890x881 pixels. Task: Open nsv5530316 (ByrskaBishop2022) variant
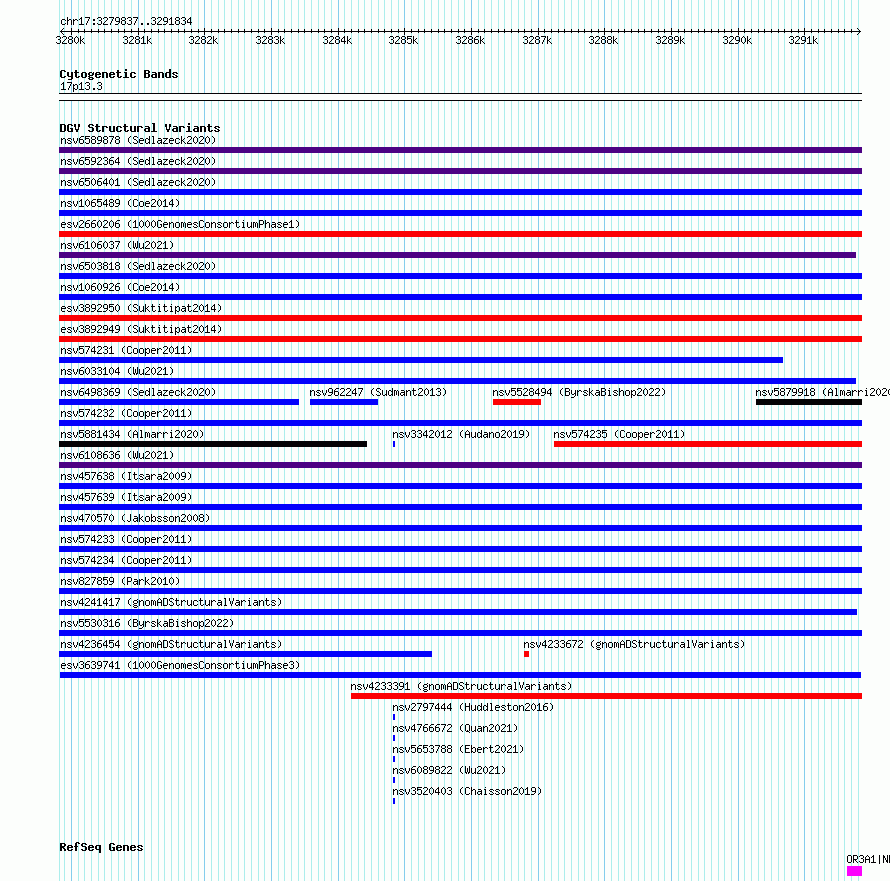coord(147,623)
